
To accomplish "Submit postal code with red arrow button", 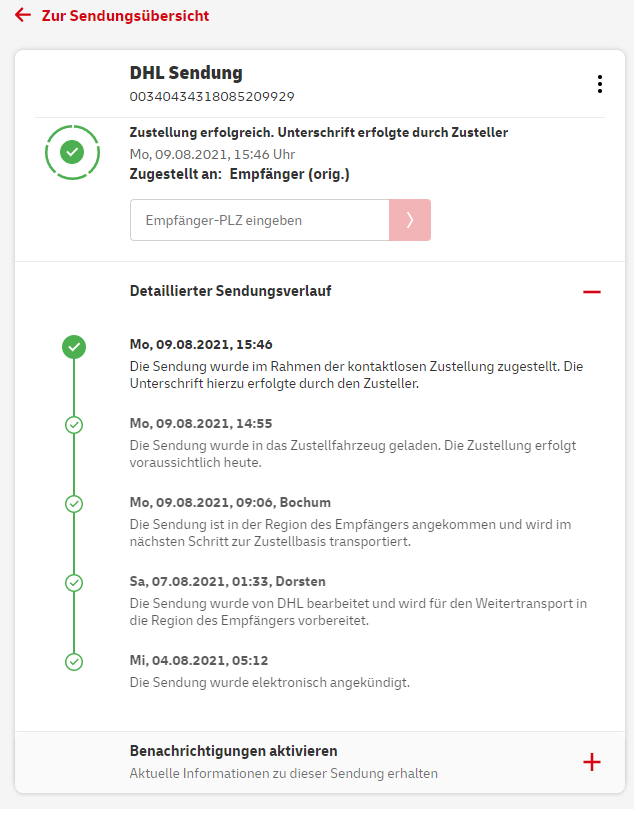I will (x=410, y=220).
